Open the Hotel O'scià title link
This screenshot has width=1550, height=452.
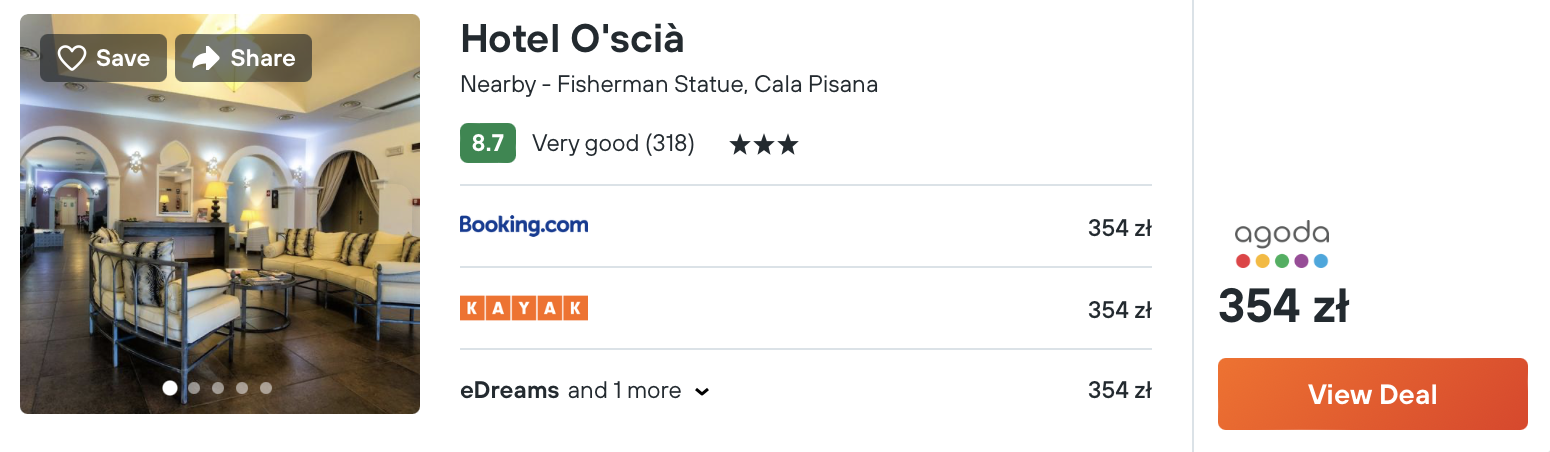[572, 39]
